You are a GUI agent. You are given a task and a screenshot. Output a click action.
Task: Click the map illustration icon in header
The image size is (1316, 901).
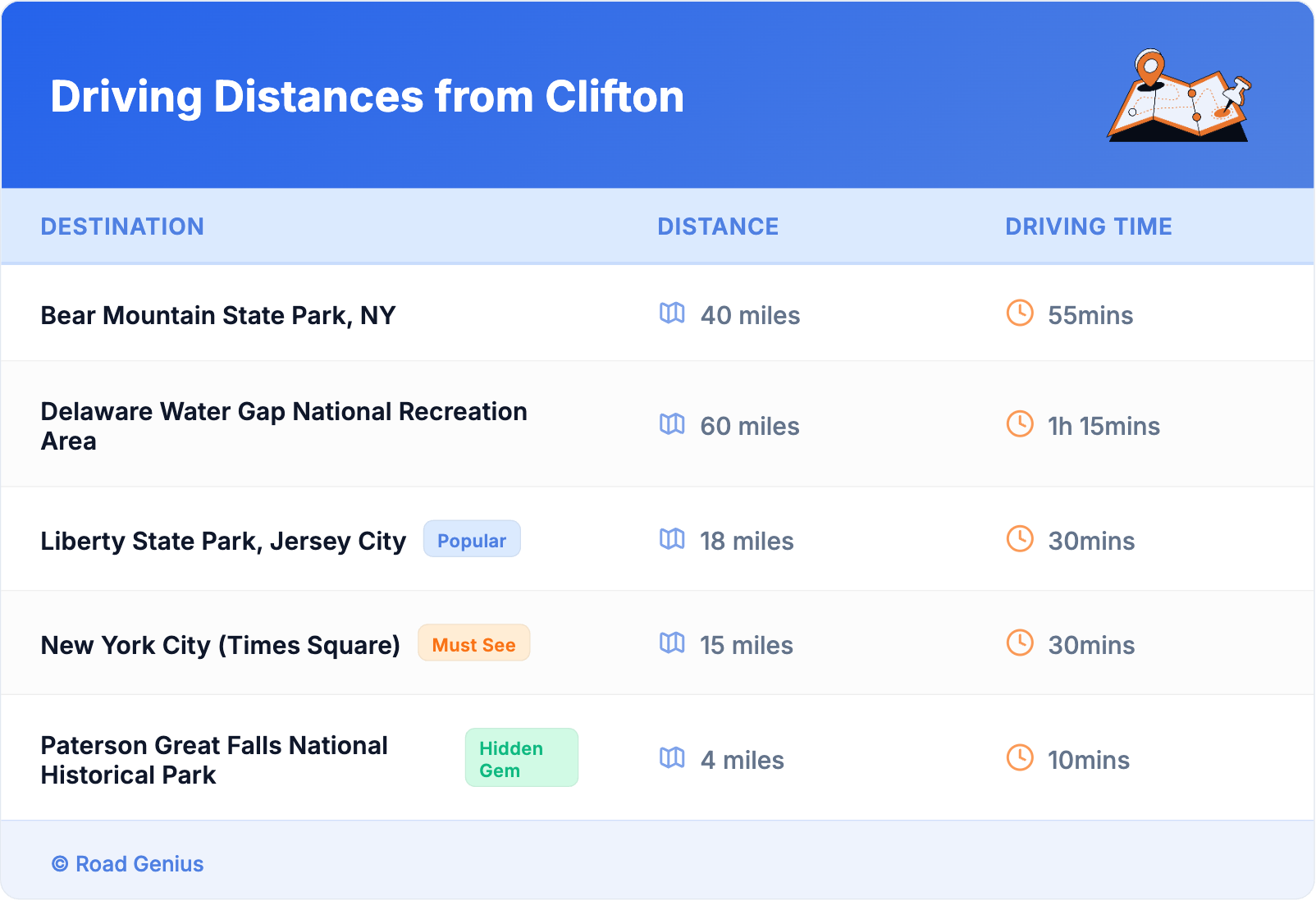1179,95
